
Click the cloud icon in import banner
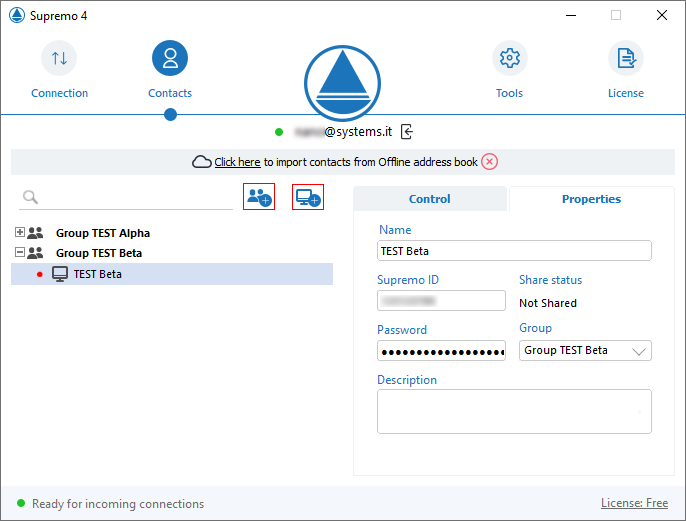click(x=202, y=162)
